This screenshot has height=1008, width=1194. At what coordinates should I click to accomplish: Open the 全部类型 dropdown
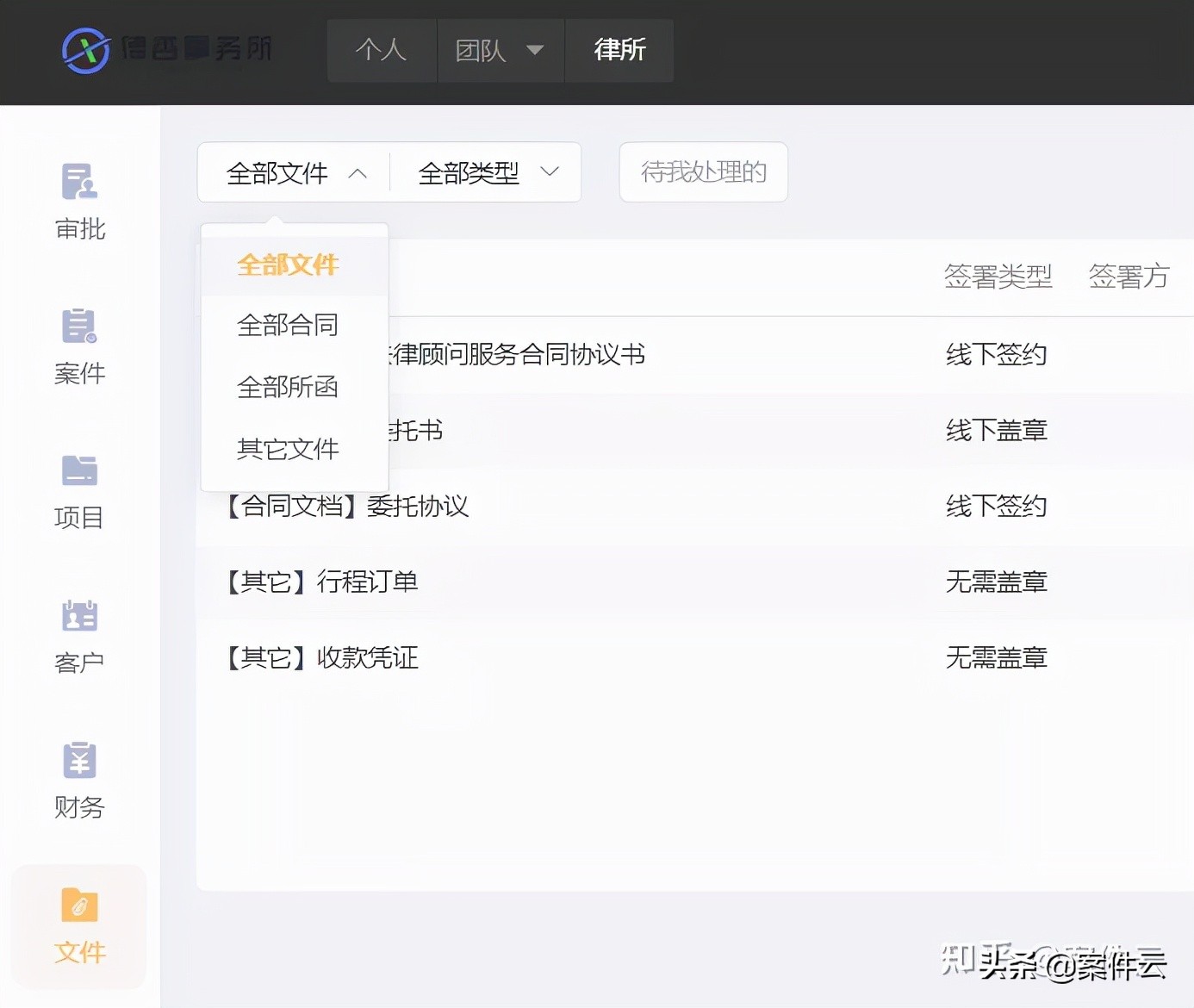tap(485, 172)
